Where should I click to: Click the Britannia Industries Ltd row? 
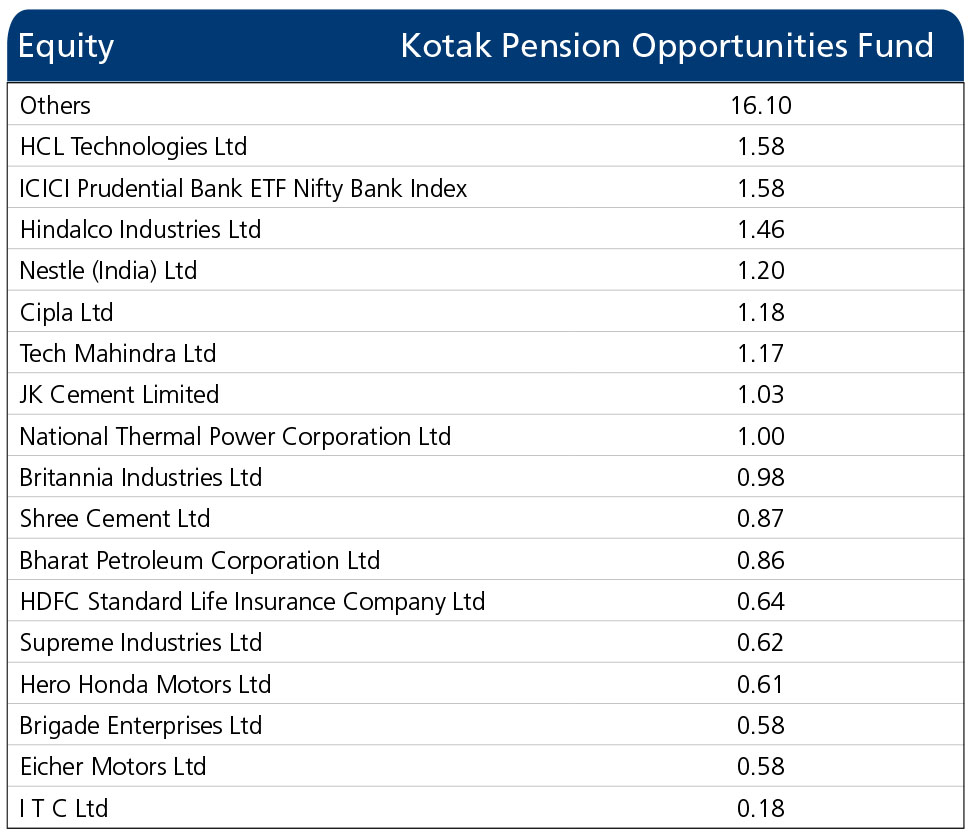point(486,478)
